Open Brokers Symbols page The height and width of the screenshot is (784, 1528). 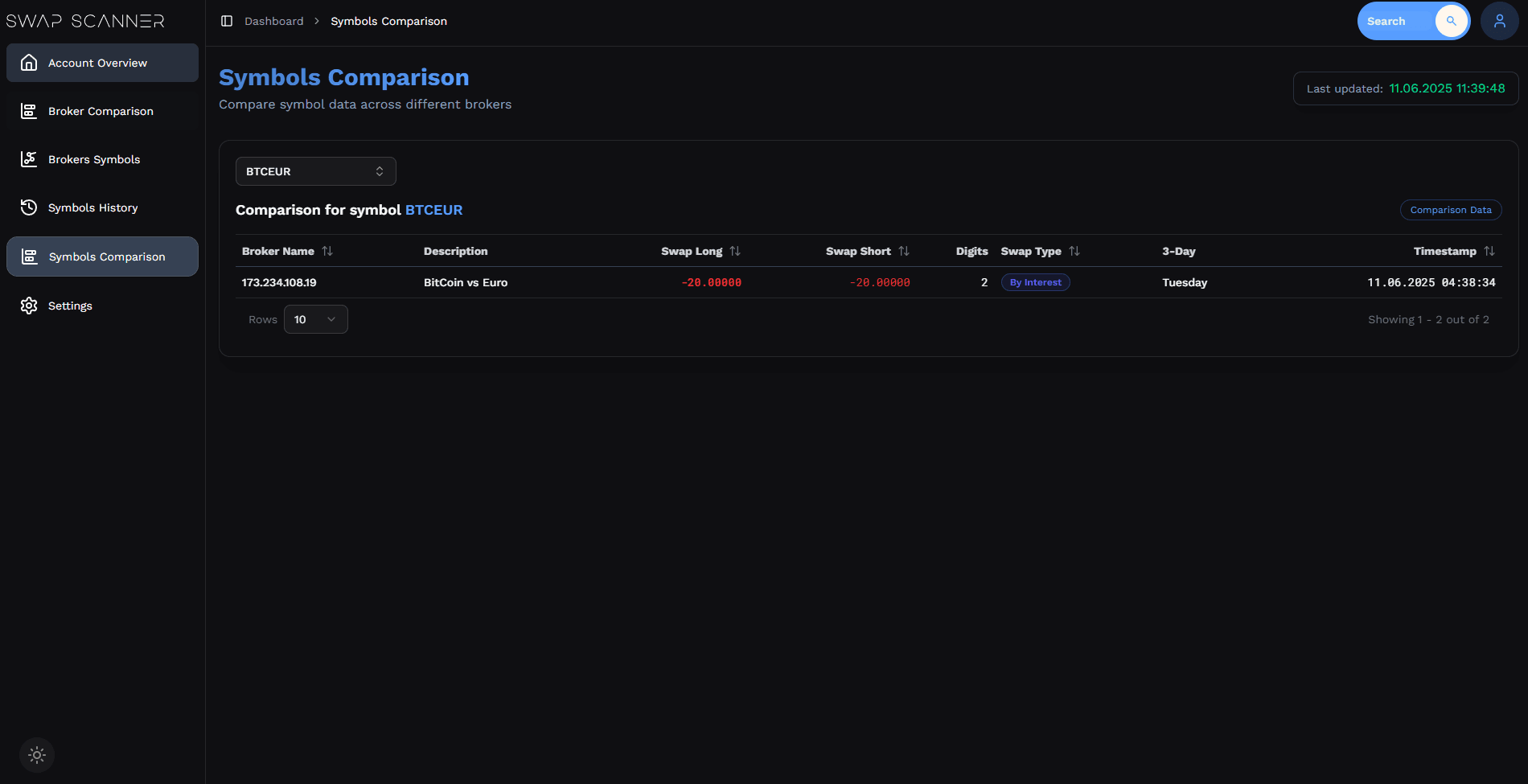tap(102, 159)
